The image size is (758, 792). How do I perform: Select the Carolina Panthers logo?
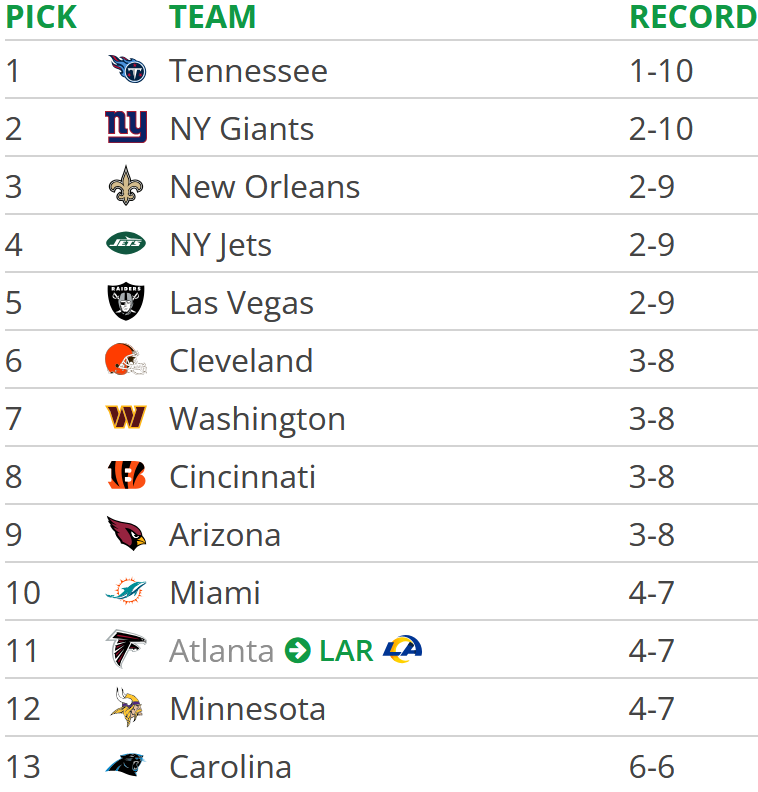pos(126,765)
